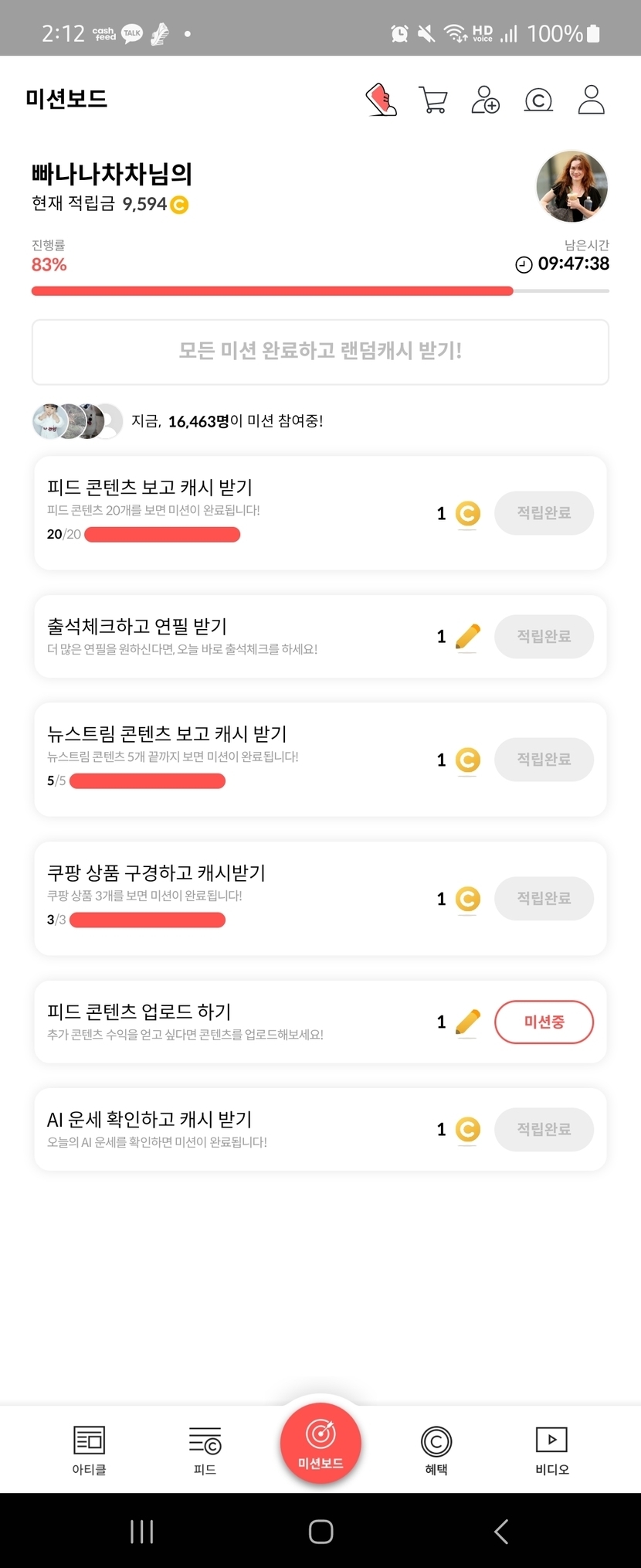Switch to the 아티클 tab
The image size is (641, 1568).
click(x=89, y=1449)
